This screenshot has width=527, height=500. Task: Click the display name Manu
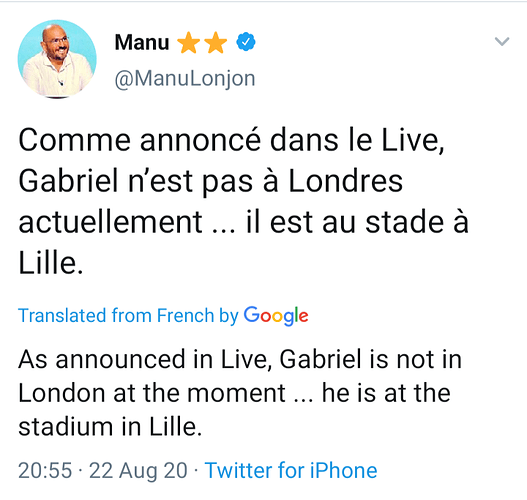(142, 42)
